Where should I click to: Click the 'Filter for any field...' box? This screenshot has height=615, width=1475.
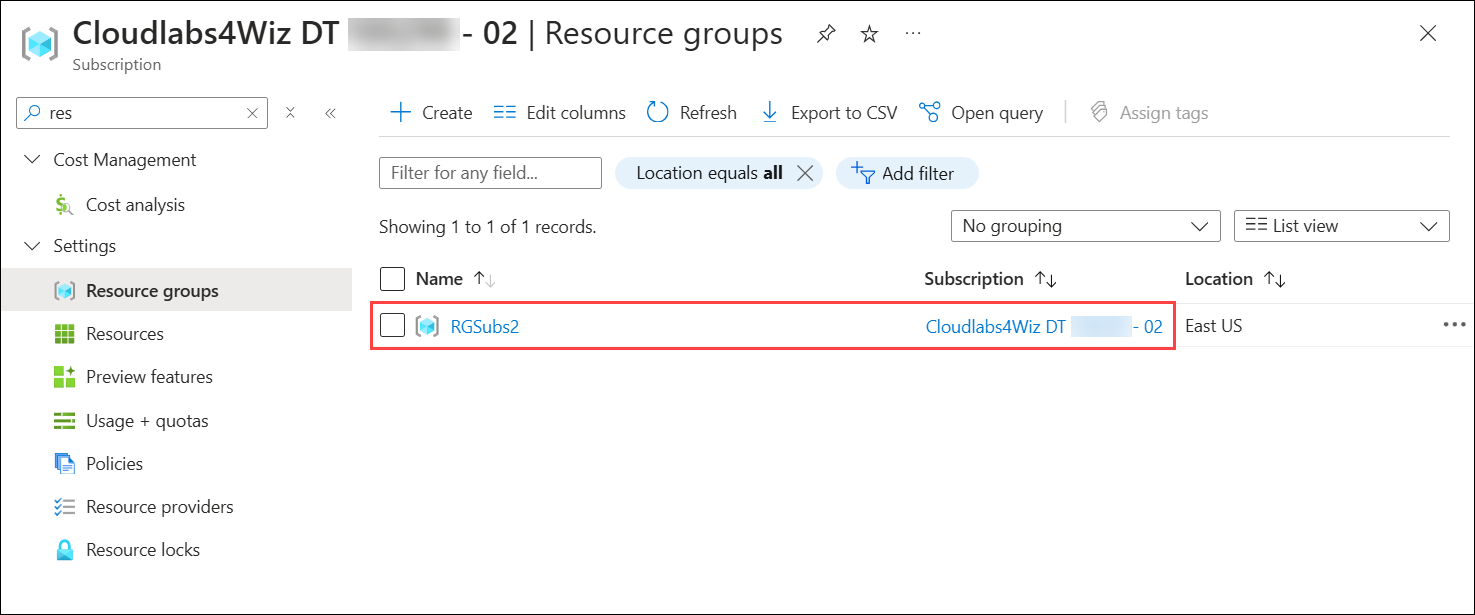pos(490,173)
